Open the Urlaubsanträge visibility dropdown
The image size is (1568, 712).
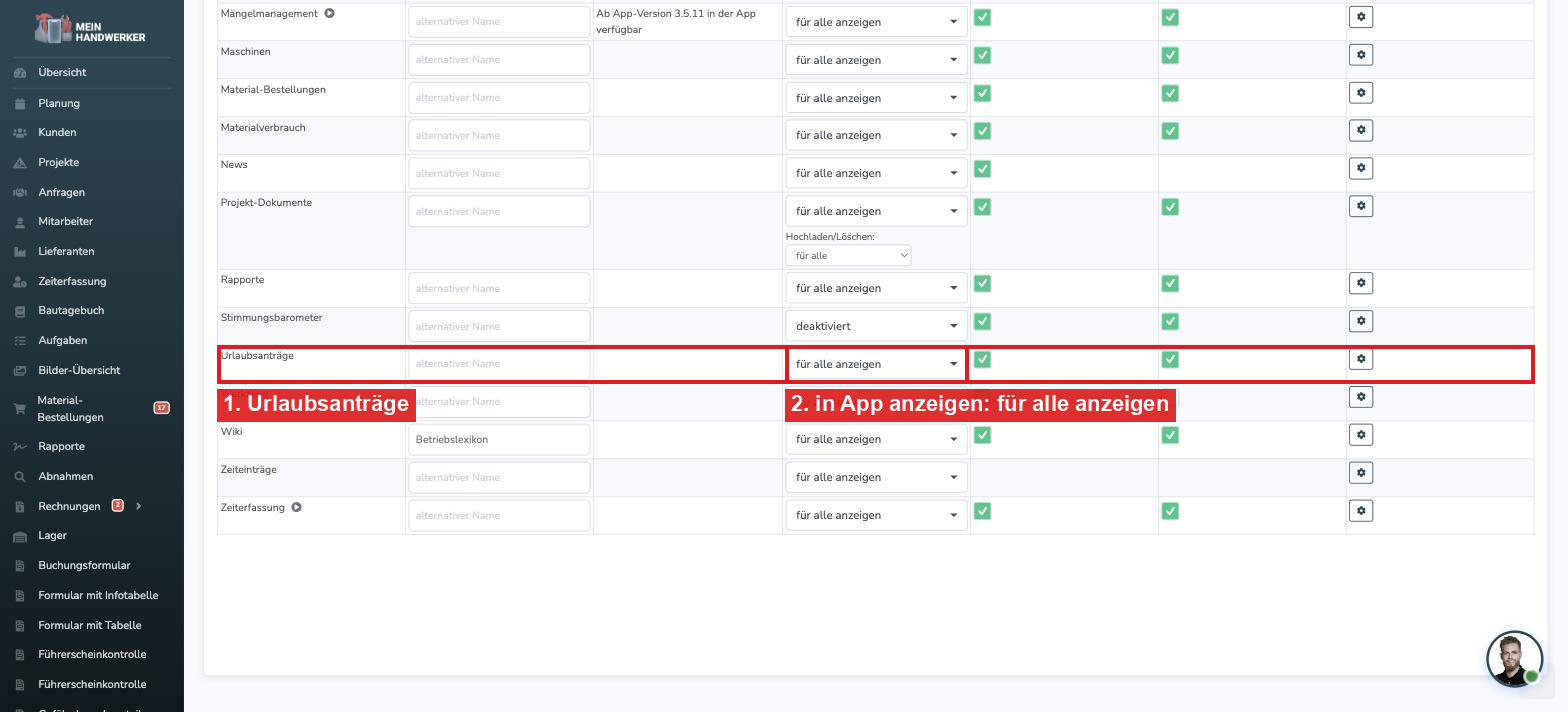click(x=876, y=364)
